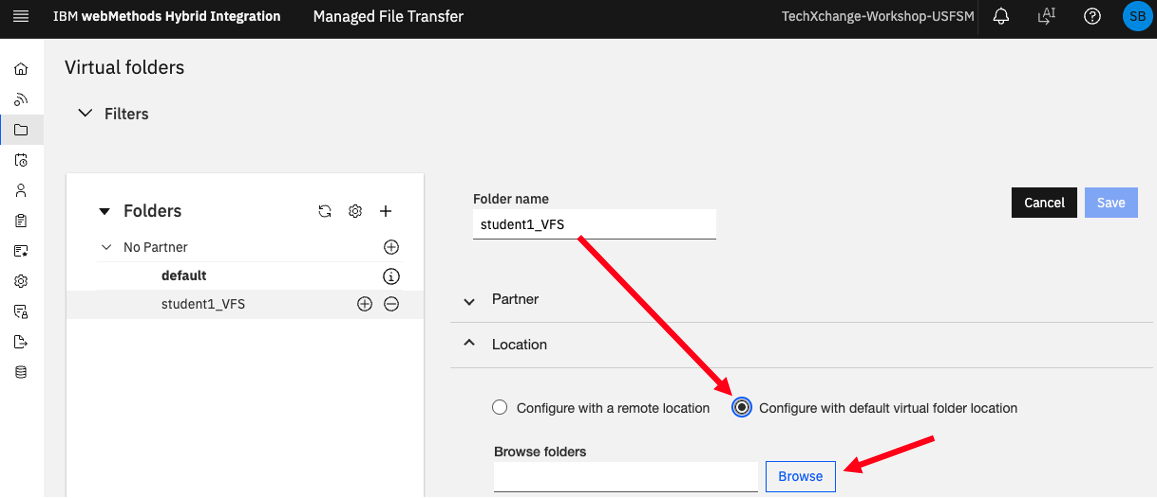Screen dimensions: 1157x498
Task: Collapse the Location section
Action: point(469,344)
